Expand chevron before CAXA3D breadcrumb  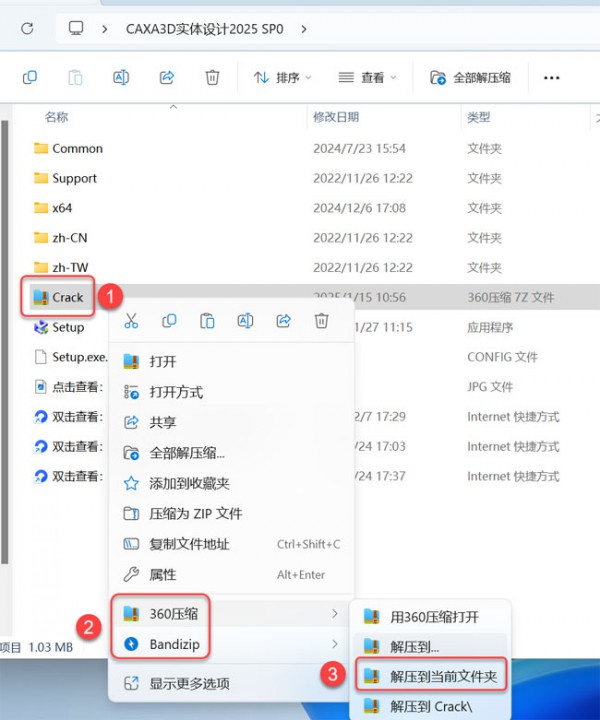point(105,29)
